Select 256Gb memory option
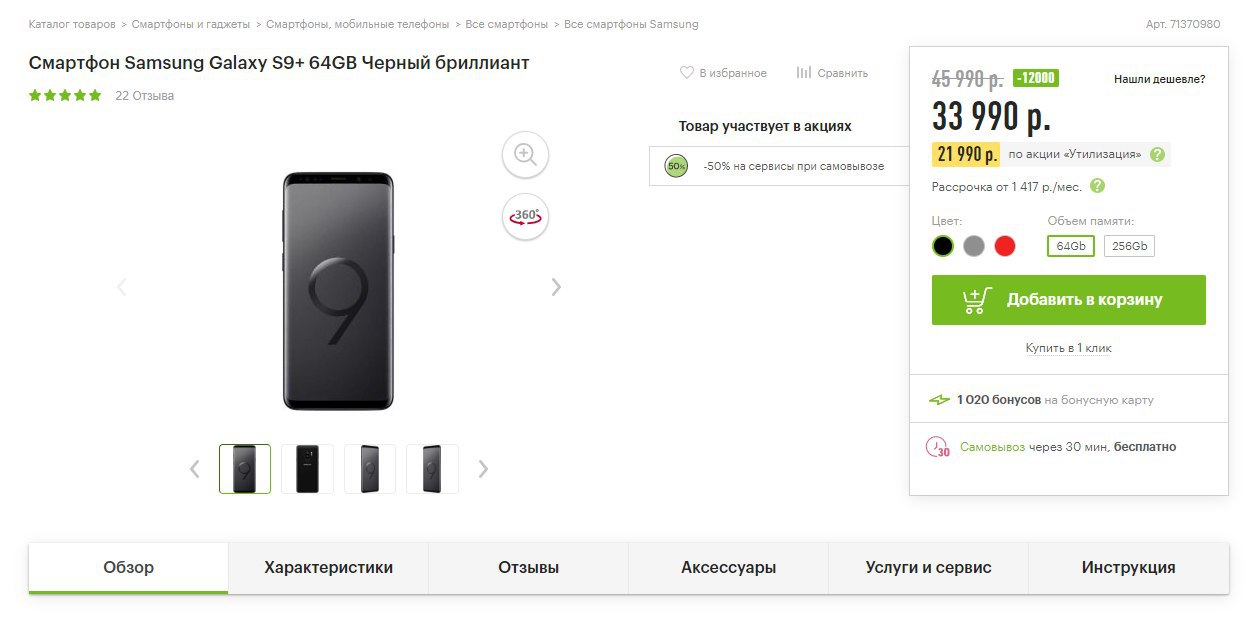This screenshot has height=619, width=1253. tap(1129, 246)
